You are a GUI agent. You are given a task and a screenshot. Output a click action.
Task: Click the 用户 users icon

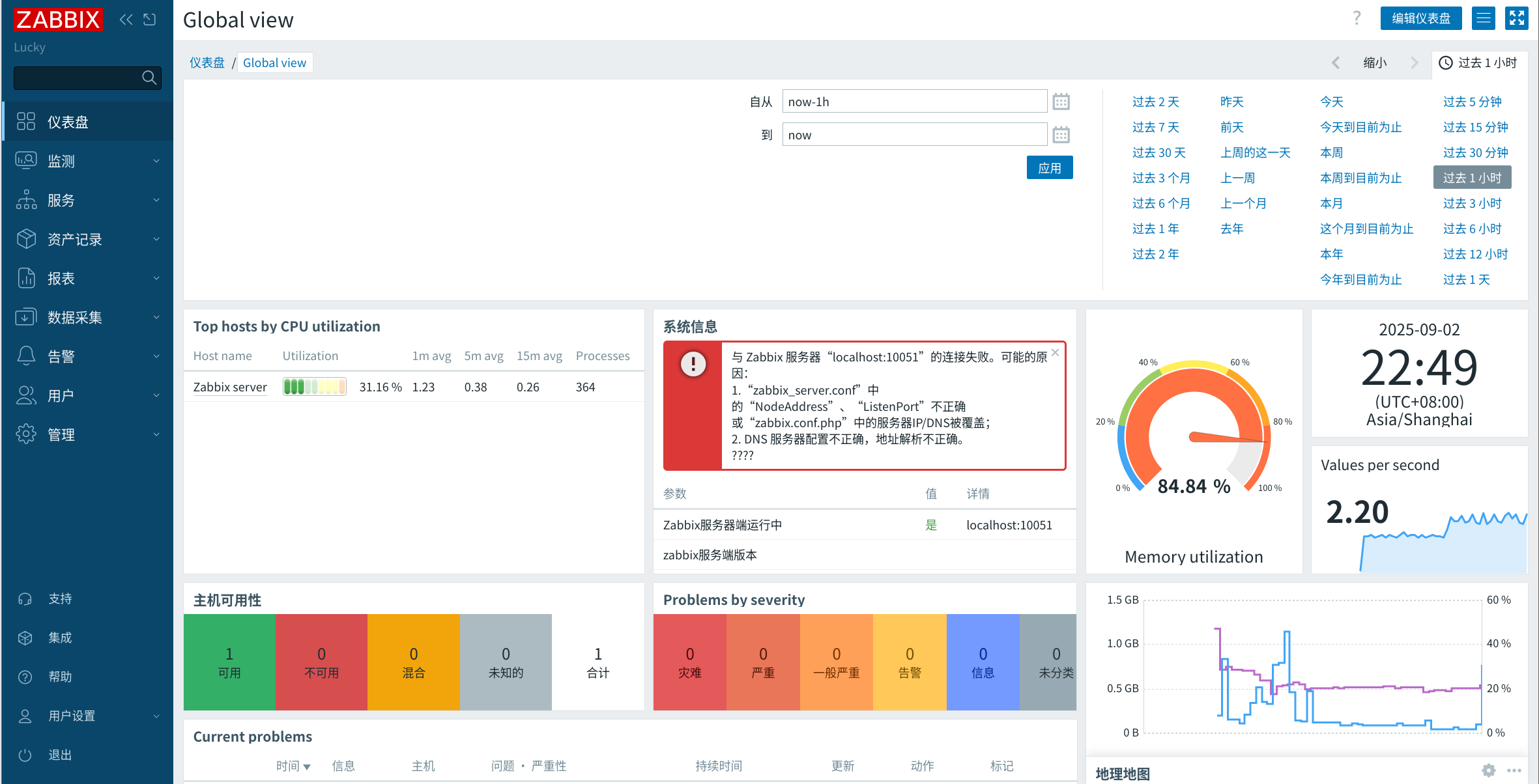(x=26, y=395)
